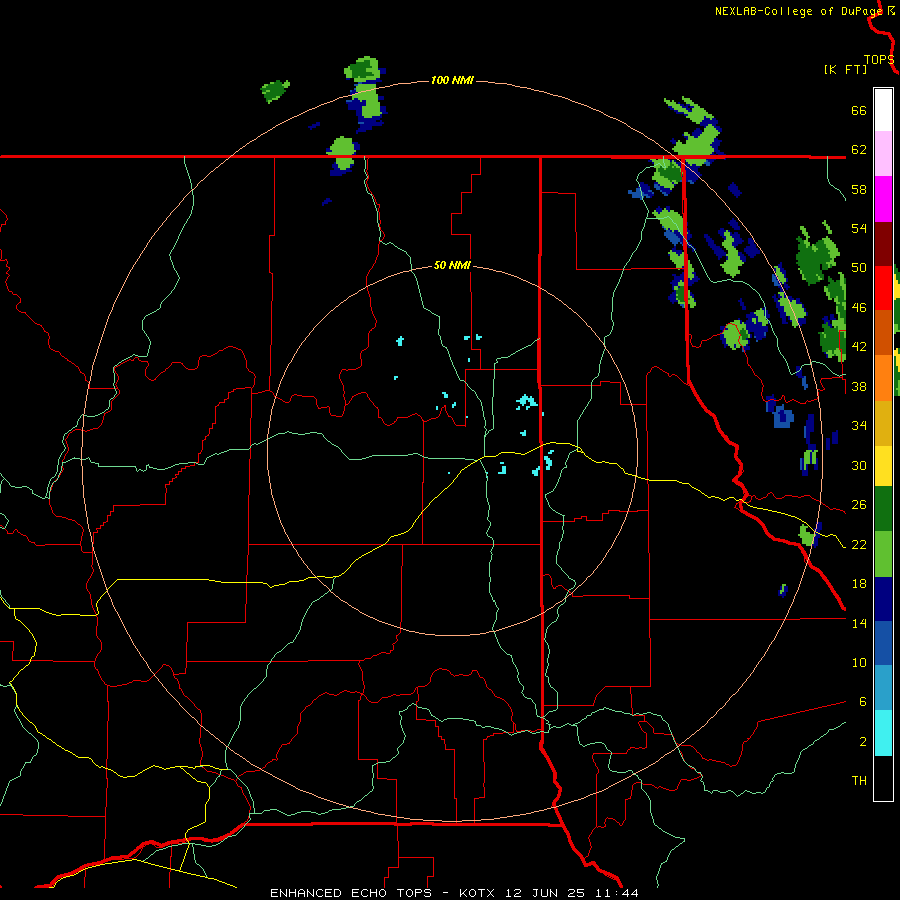Click the '18' legend value
The height and width of the screenshot is (900, 900).
859,584
